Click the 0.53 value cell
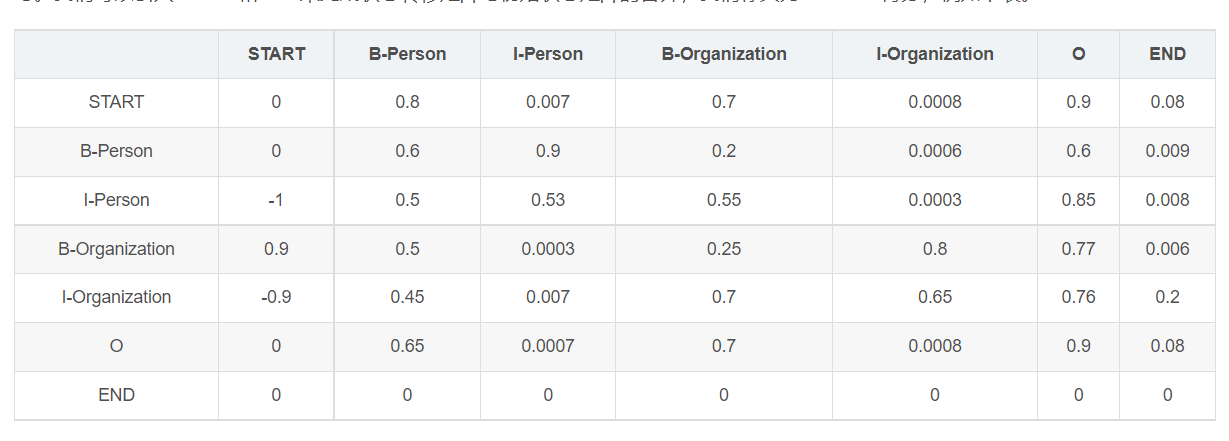The image size is (1229, 441). coord(548,200)
